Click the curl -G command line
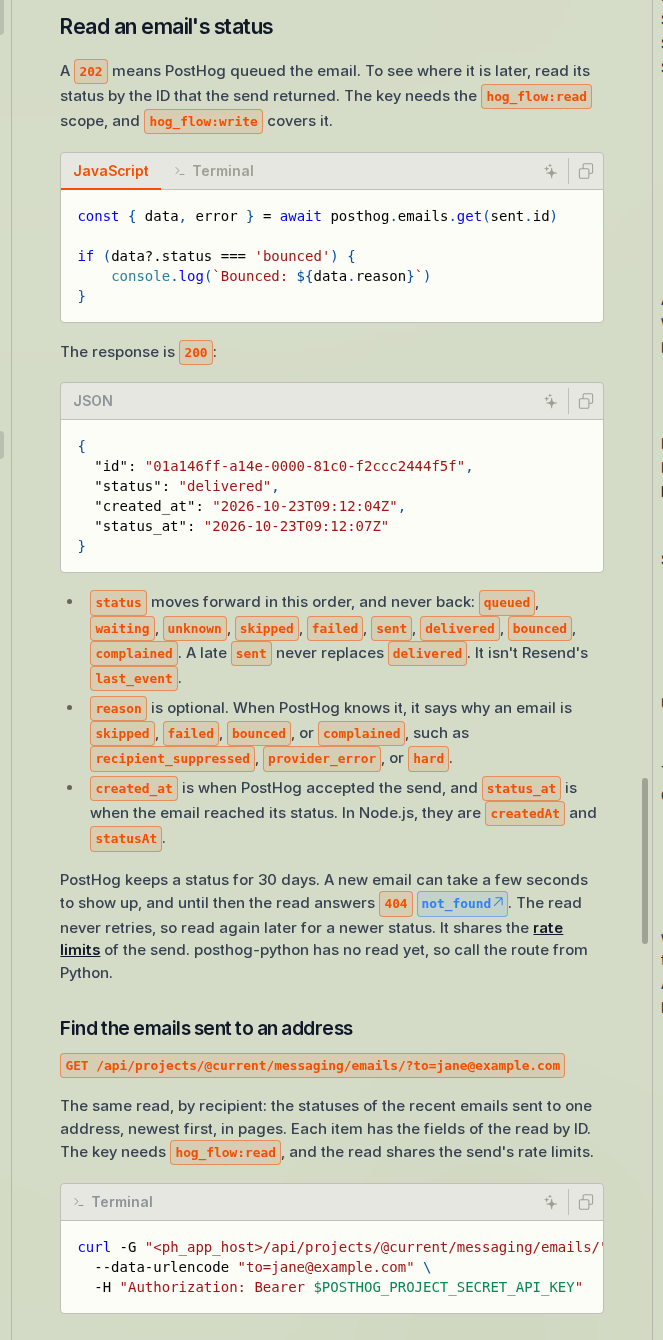The image size is (663, 1340). 341,1247
